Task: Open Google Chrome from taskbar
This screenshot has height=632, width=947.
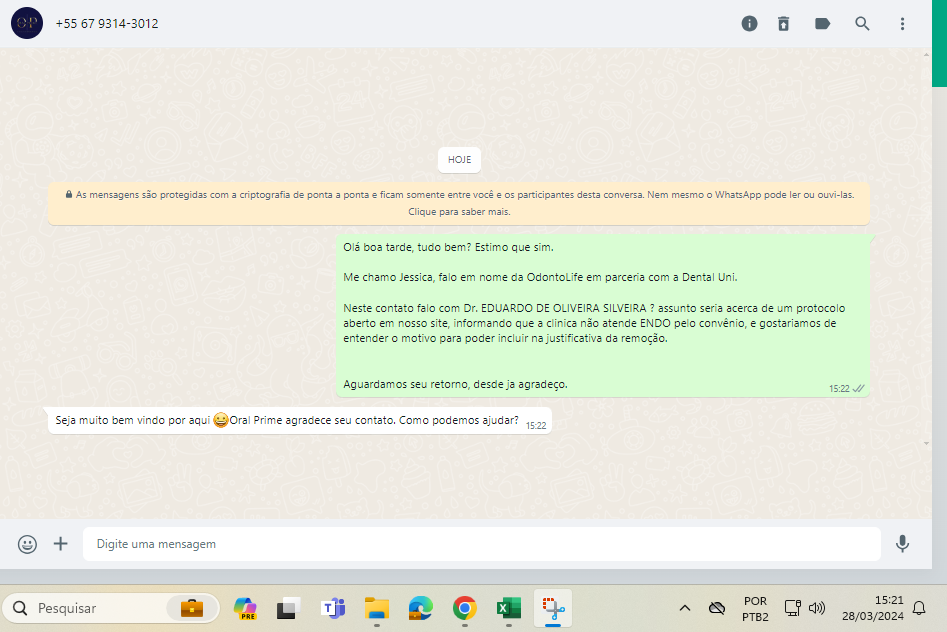Action: [464, 608]
